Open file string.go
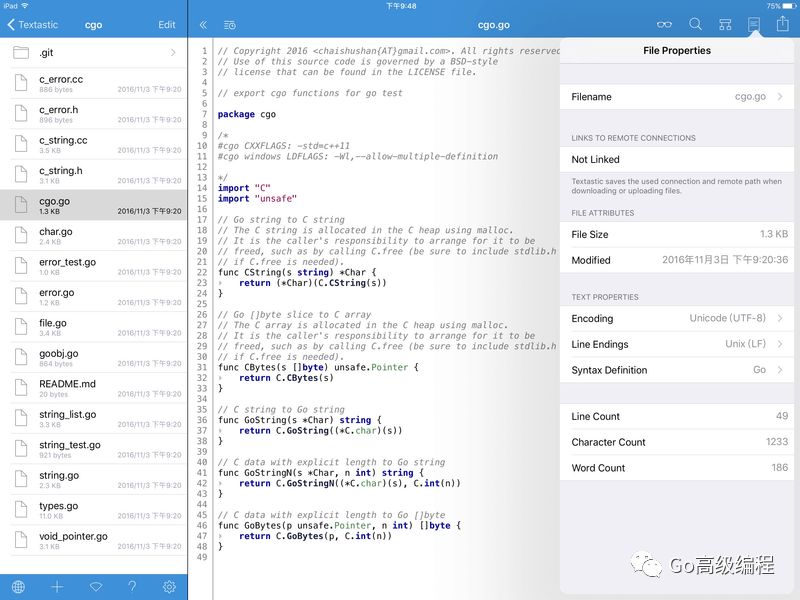 (x=94, y=480)
